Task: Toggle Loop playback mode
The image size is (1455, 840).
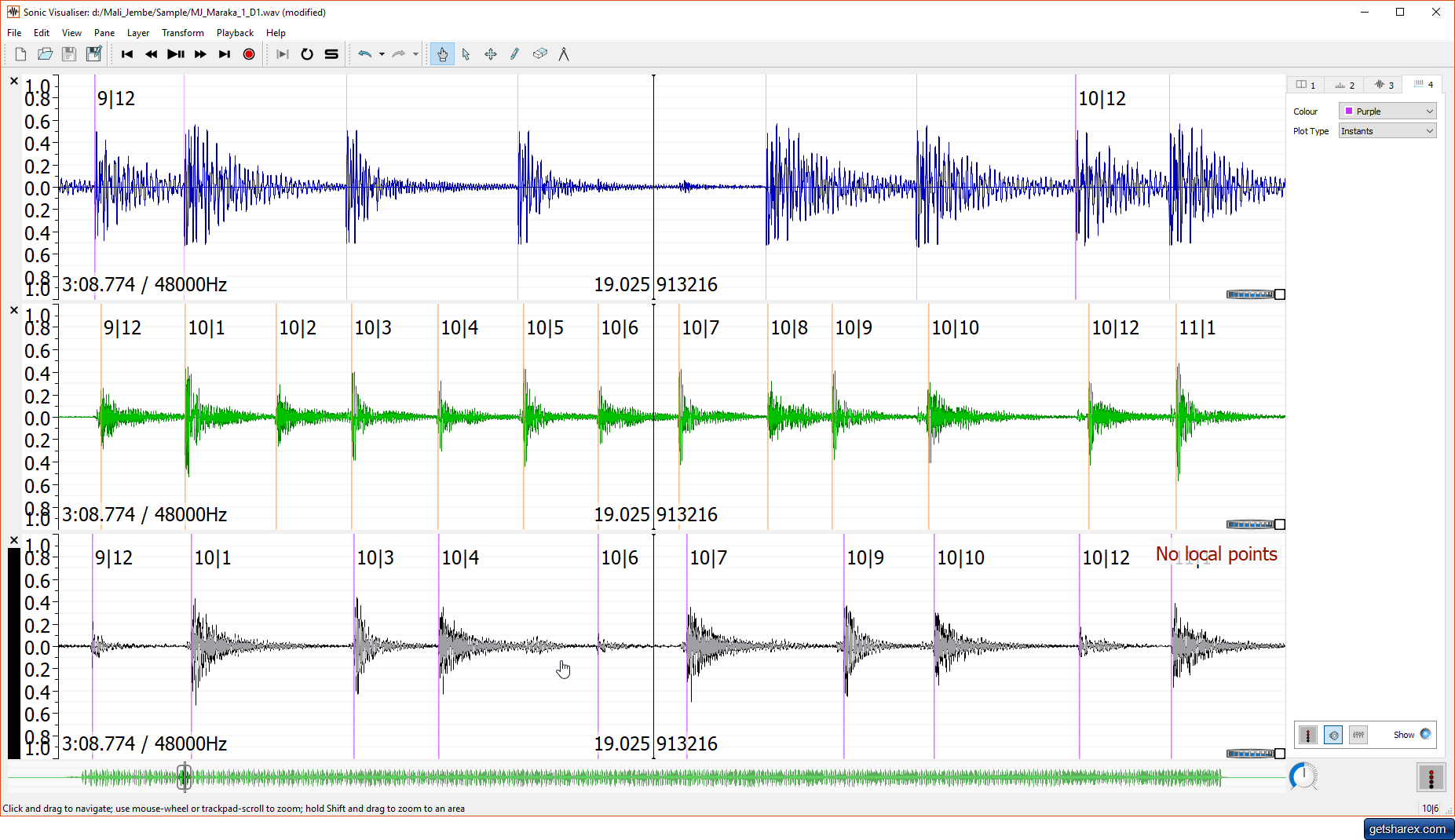Action: [307, 54]
